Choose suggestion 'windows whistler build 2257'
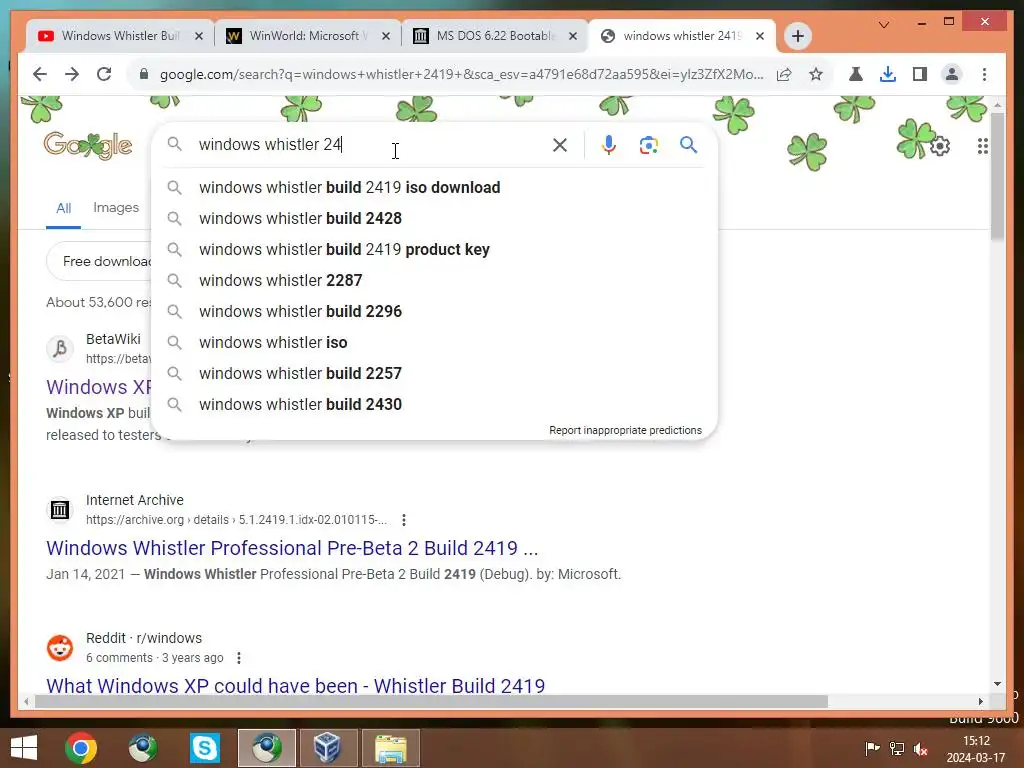Viewport: 1024px width, 768px height. coord(434,374)
